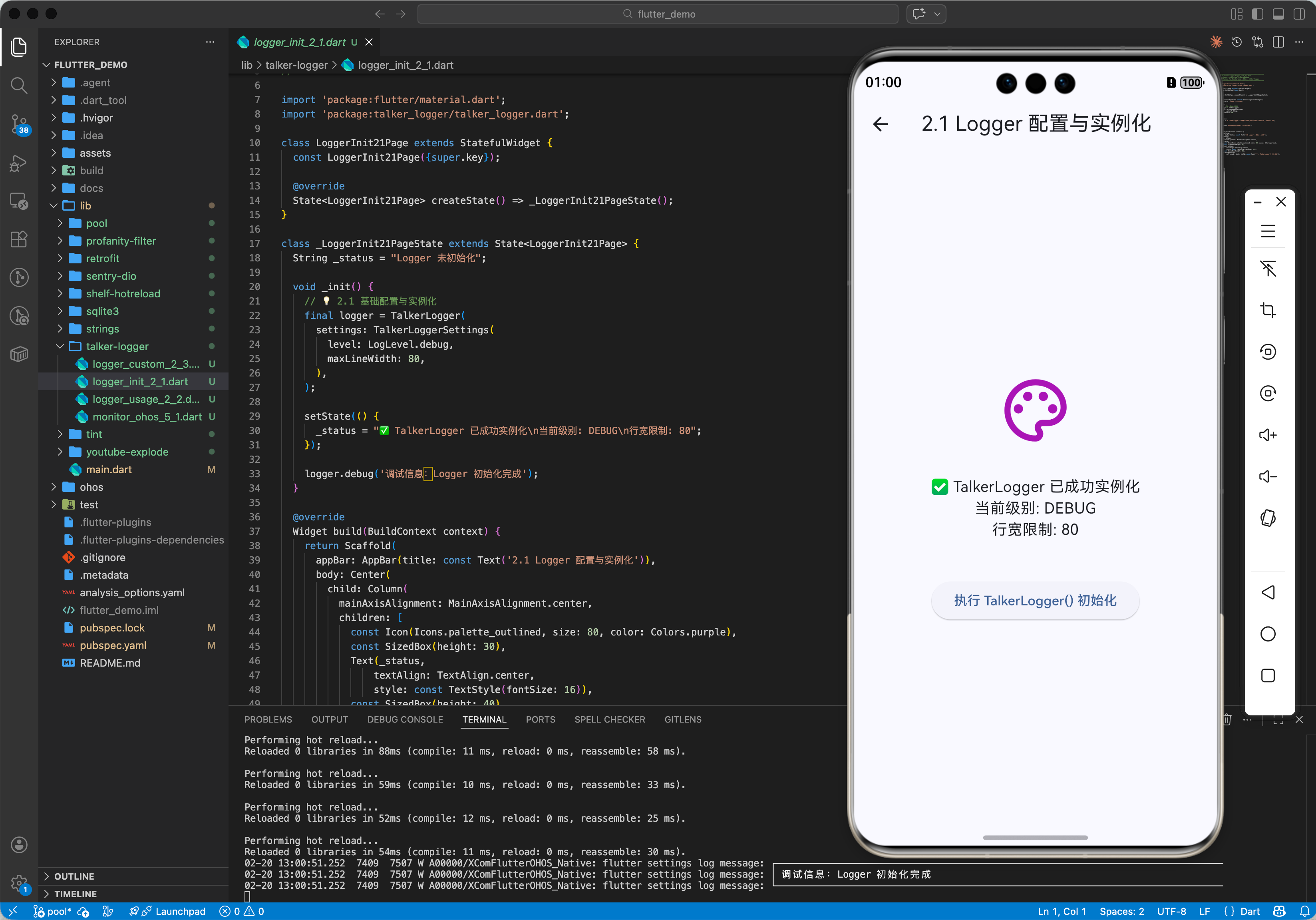
Task: Expand the youtube-explode folder
Action: point(60,452)
